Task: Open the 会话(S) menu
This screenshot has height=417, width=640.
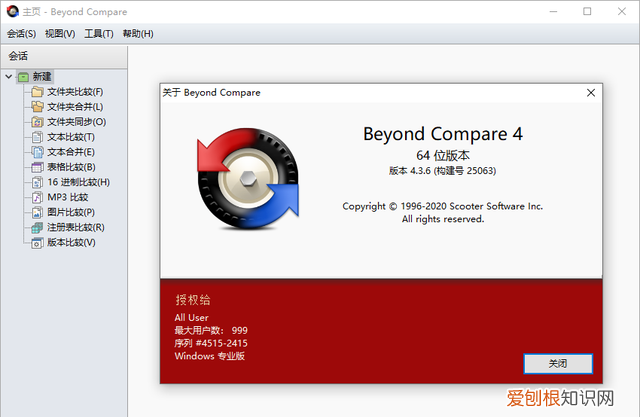Action: (x=21, y=34)
